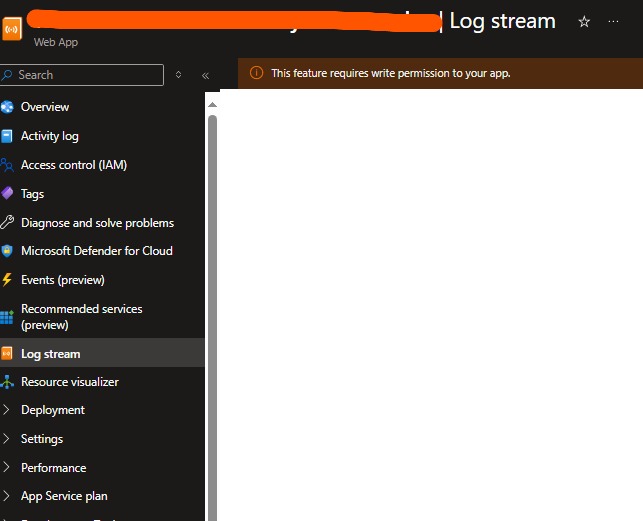Click the Web App subtitle label
This screenshot has width=643, height=521.
tap(56, 42)
